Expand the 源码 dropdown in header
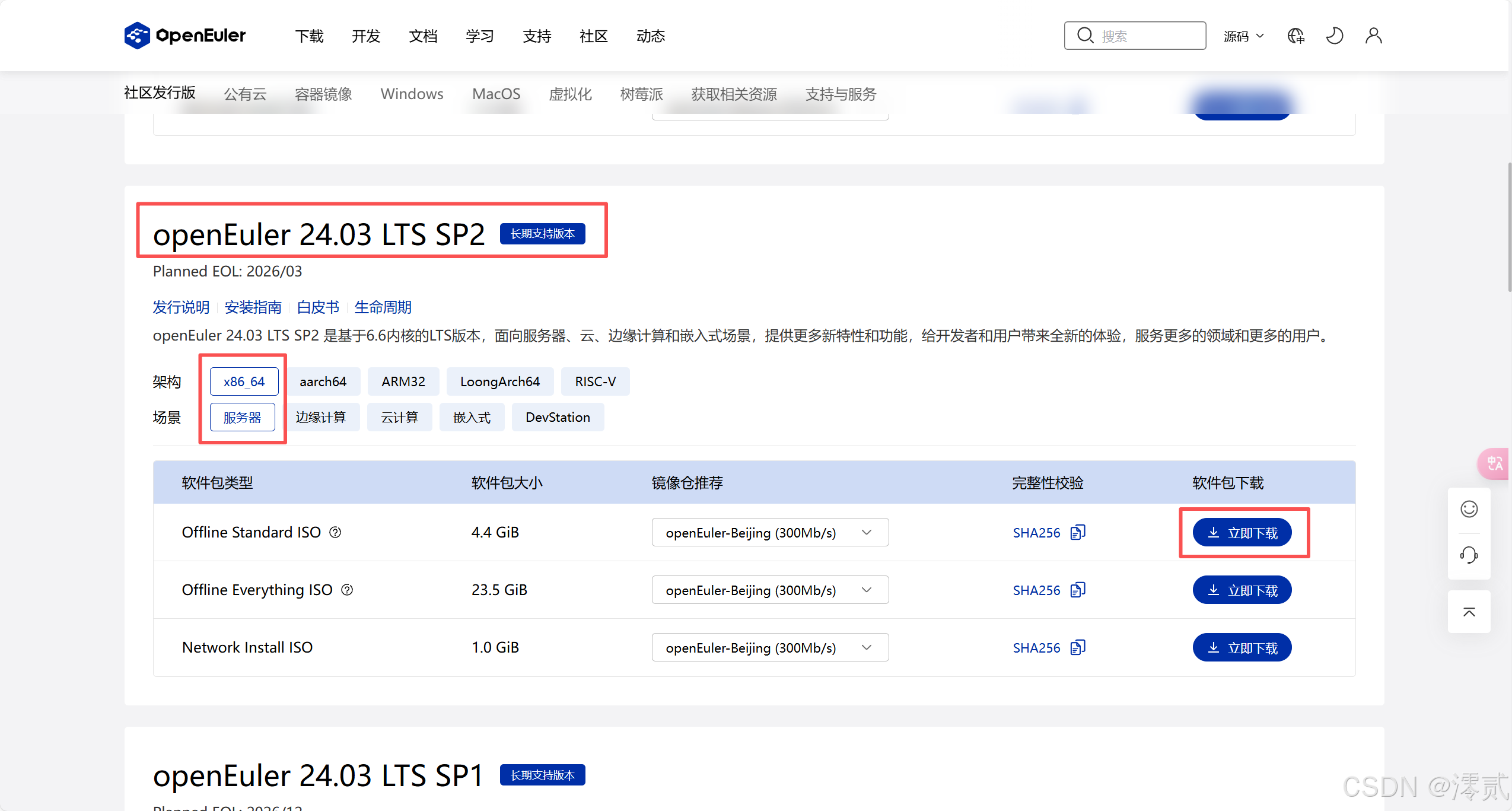Viewport: 1512px width, 811px height. (1243, 36)
